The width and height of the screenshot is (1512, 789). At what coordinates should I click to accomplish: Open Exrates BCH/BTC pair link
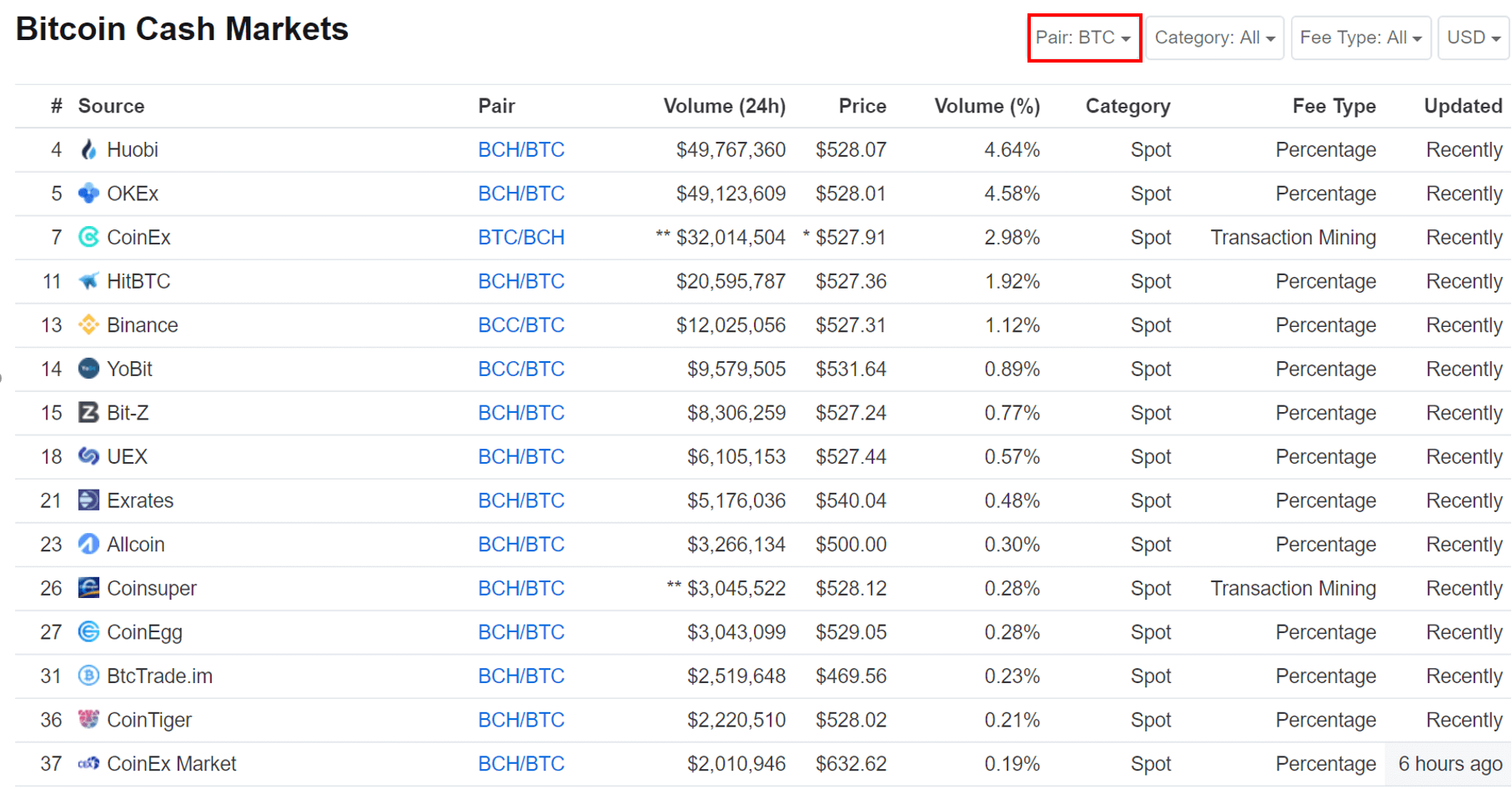click(x=521, y=500)
